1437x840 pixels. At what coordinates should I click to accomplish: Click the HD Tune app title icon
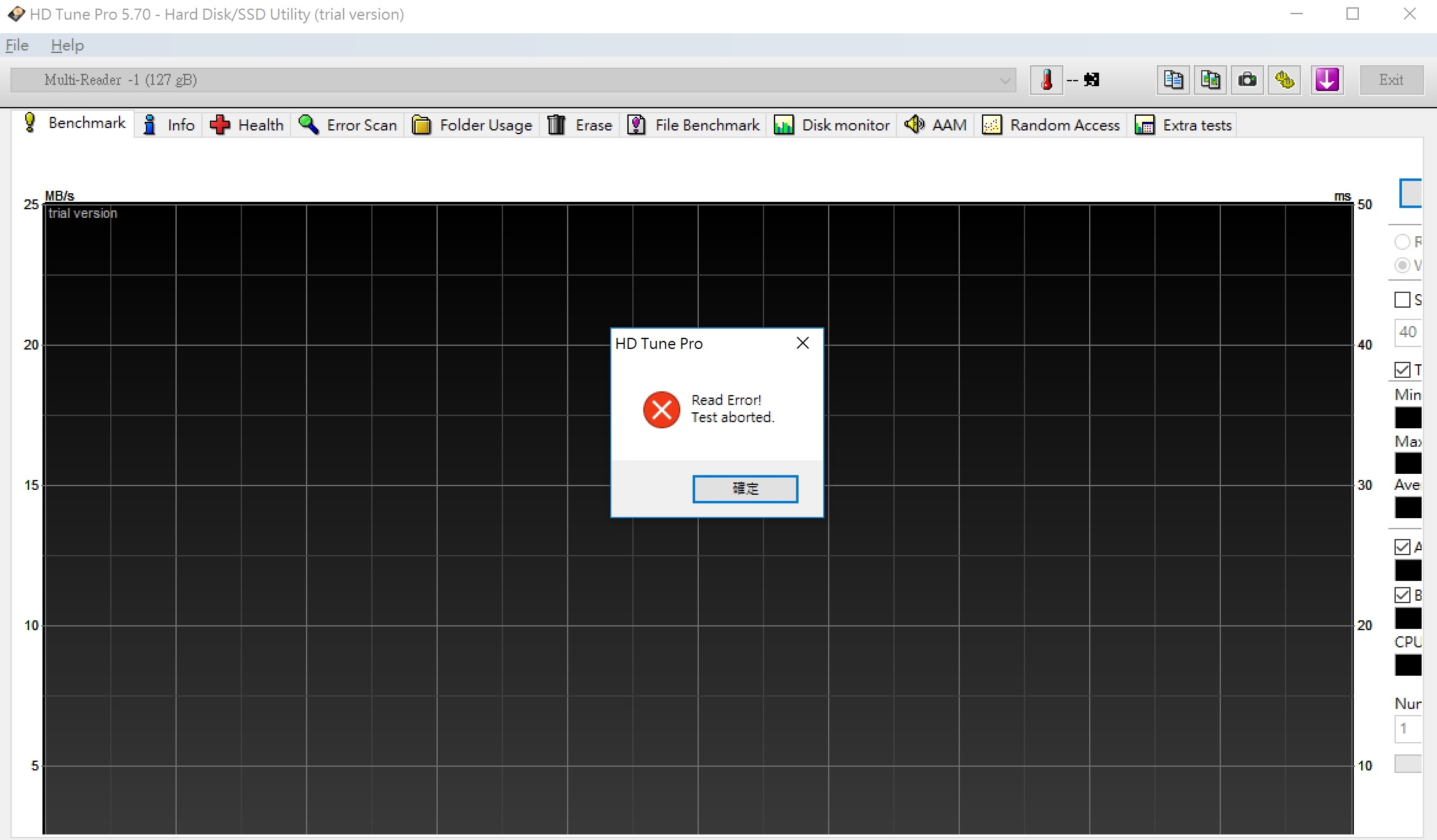click(x=16, y=14)
